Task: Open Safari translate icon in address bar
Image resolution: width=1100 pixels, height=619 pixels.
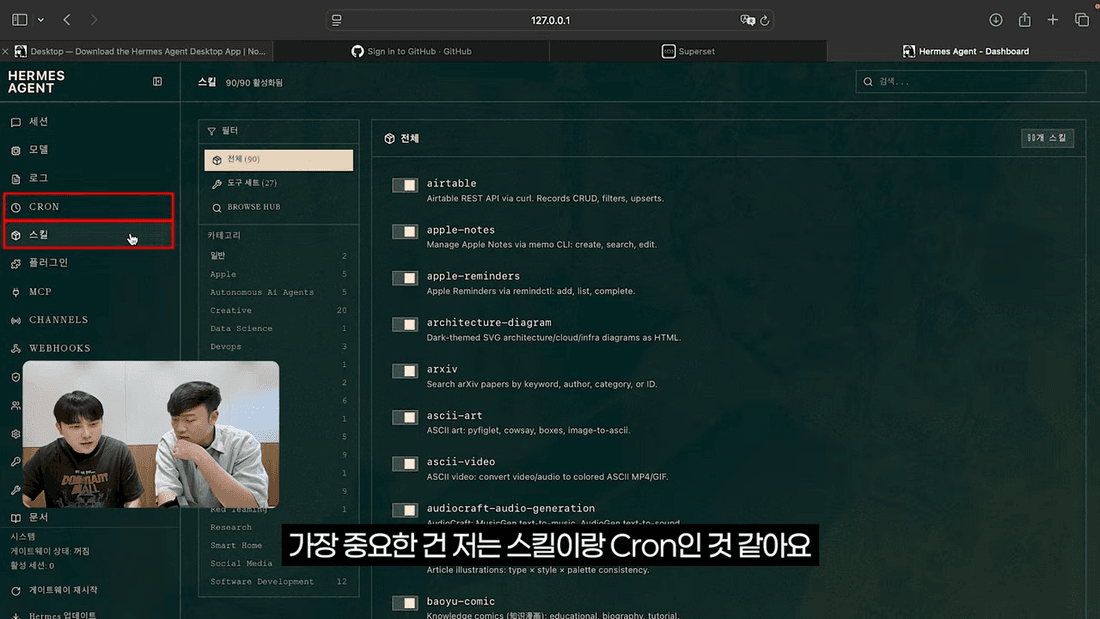Action: [747, 20]
